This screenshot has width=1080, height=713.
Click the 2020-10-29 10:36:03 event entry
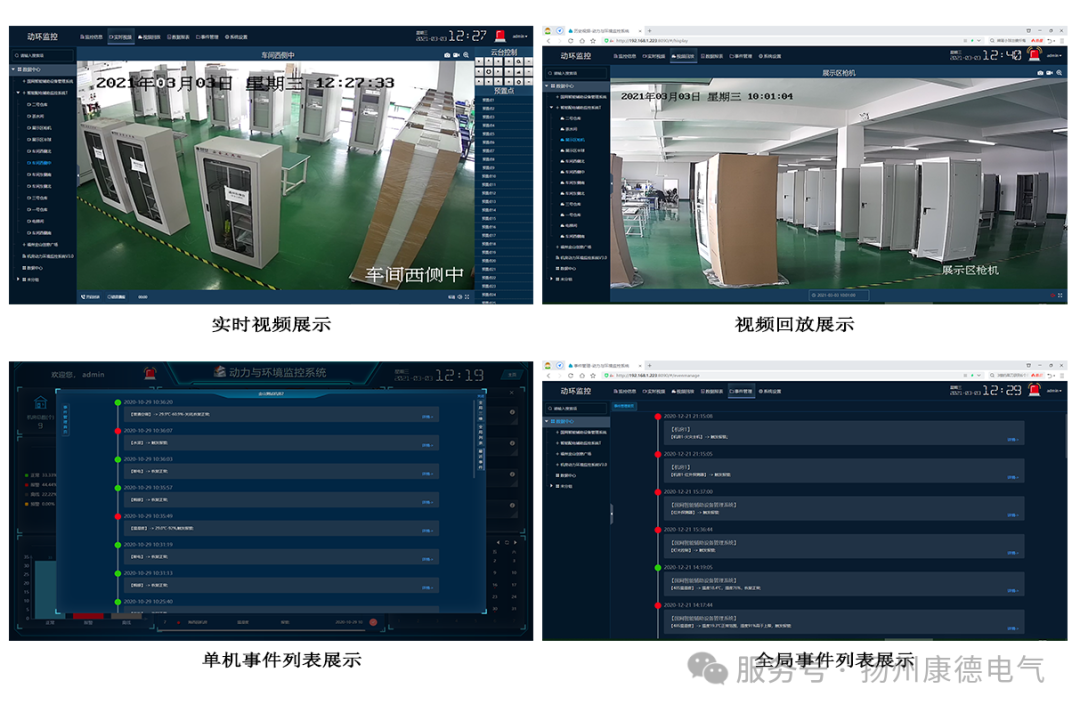[x=280, y=471]
